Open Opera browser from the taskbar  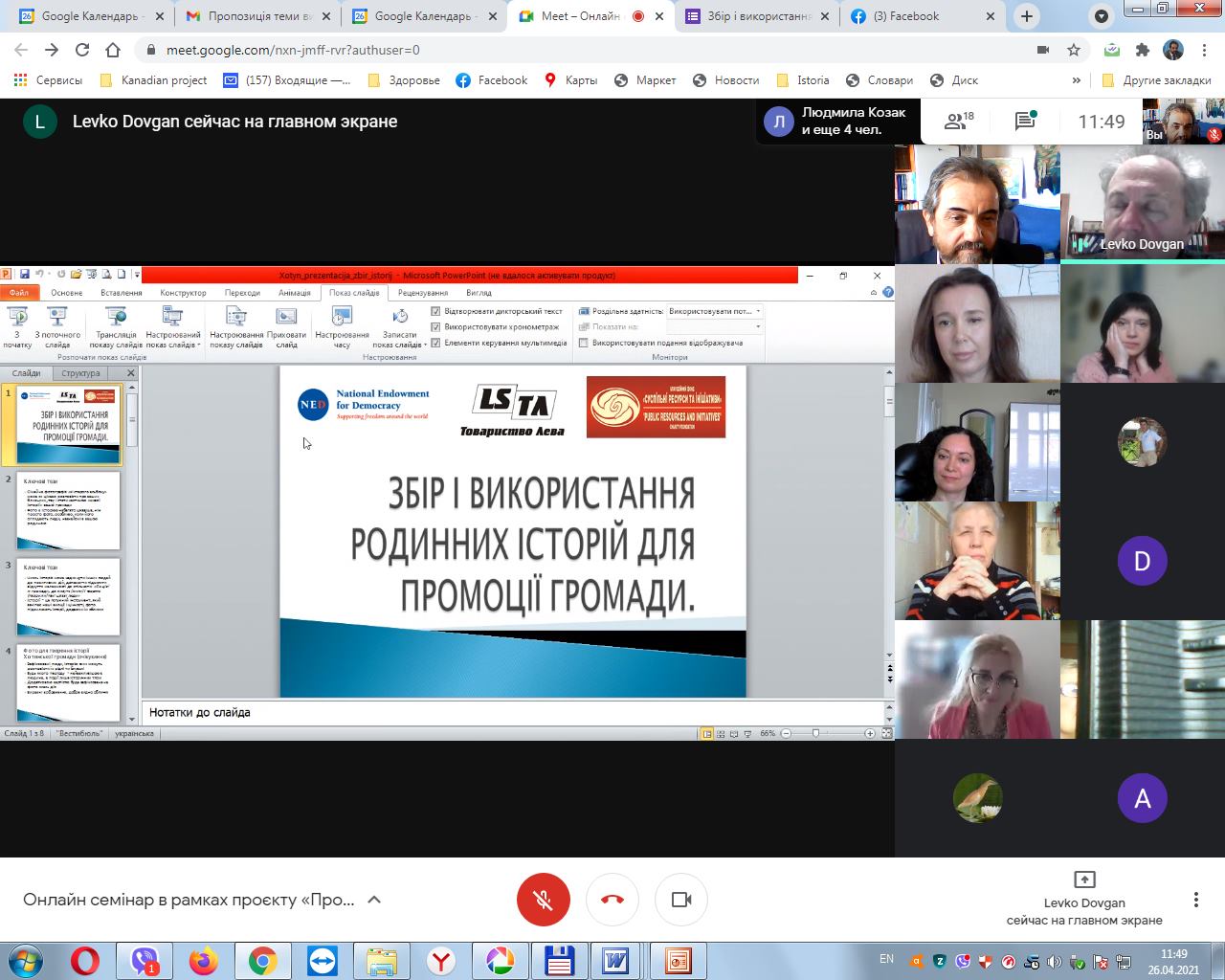86,960
